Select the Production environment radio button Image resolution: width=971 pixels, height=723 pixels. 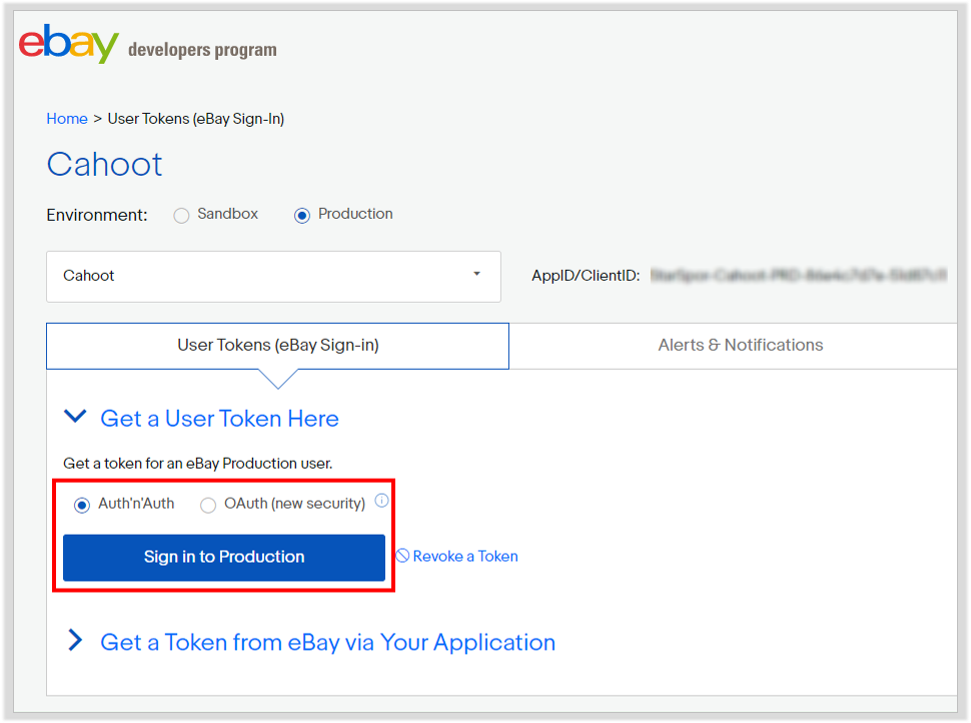pyautogui.click(x=302, y=215)
